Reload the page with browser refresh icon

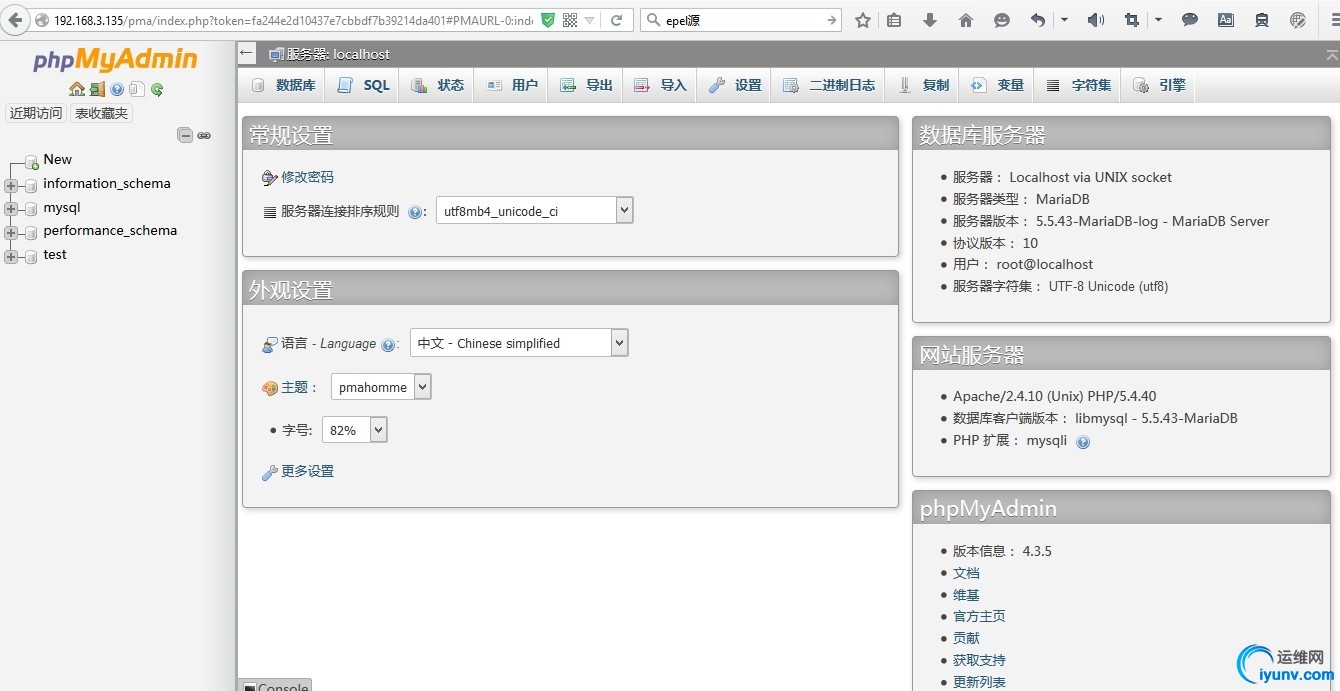point(617,20)
